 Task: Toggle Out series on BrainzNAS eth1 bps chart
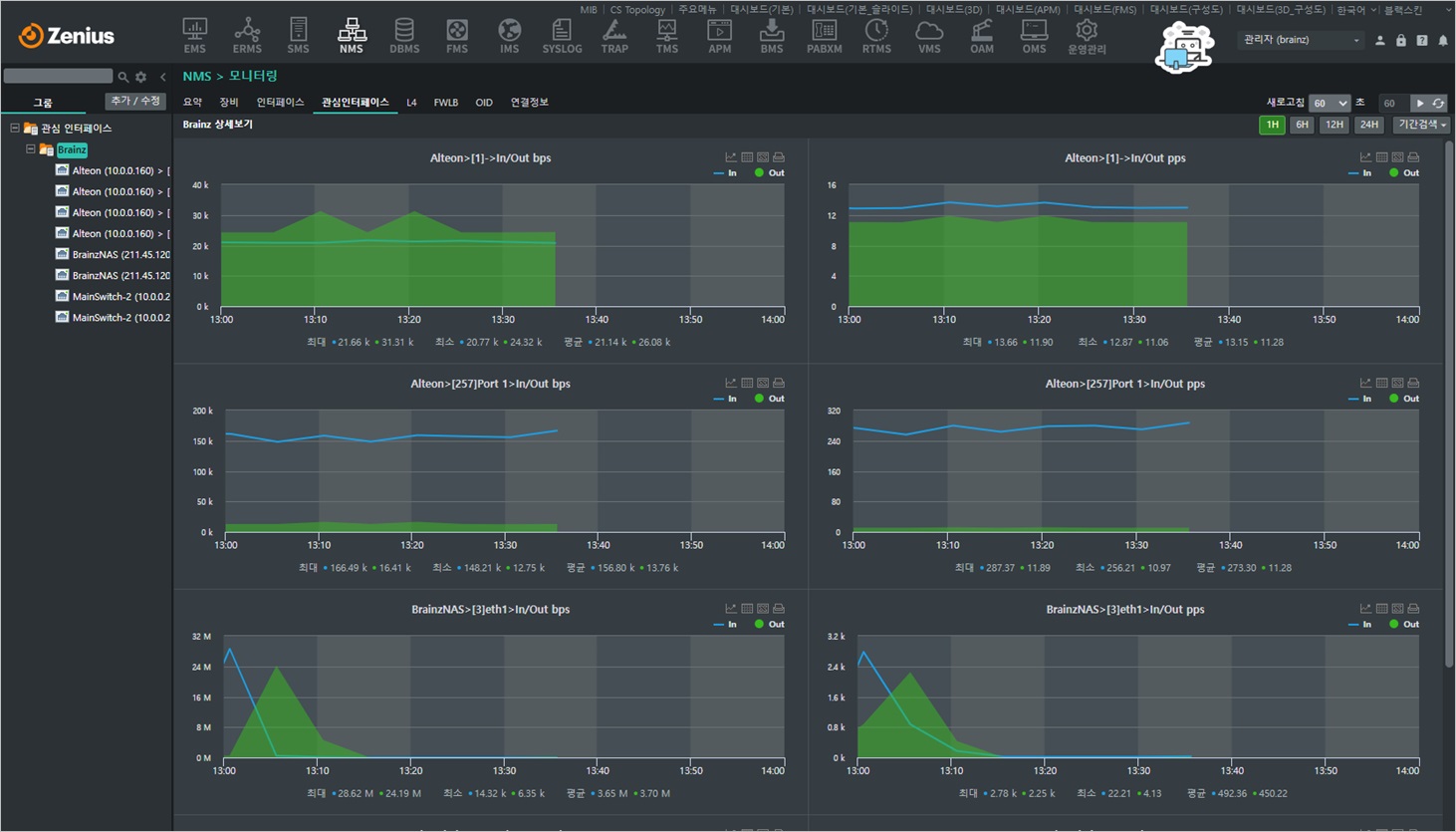(769, 625)
